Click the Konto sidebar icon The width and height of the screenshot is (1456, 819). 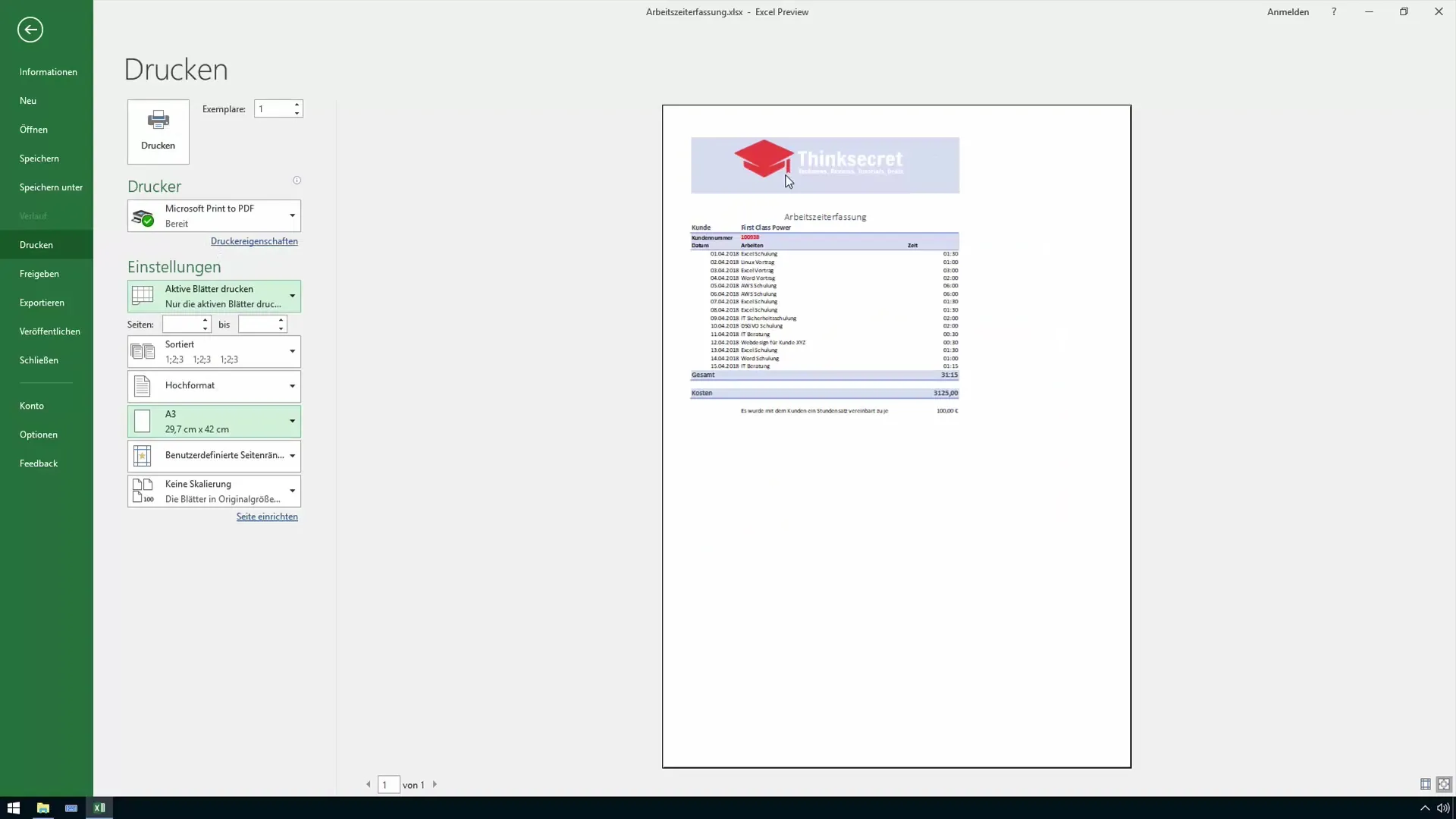[31, 405]
